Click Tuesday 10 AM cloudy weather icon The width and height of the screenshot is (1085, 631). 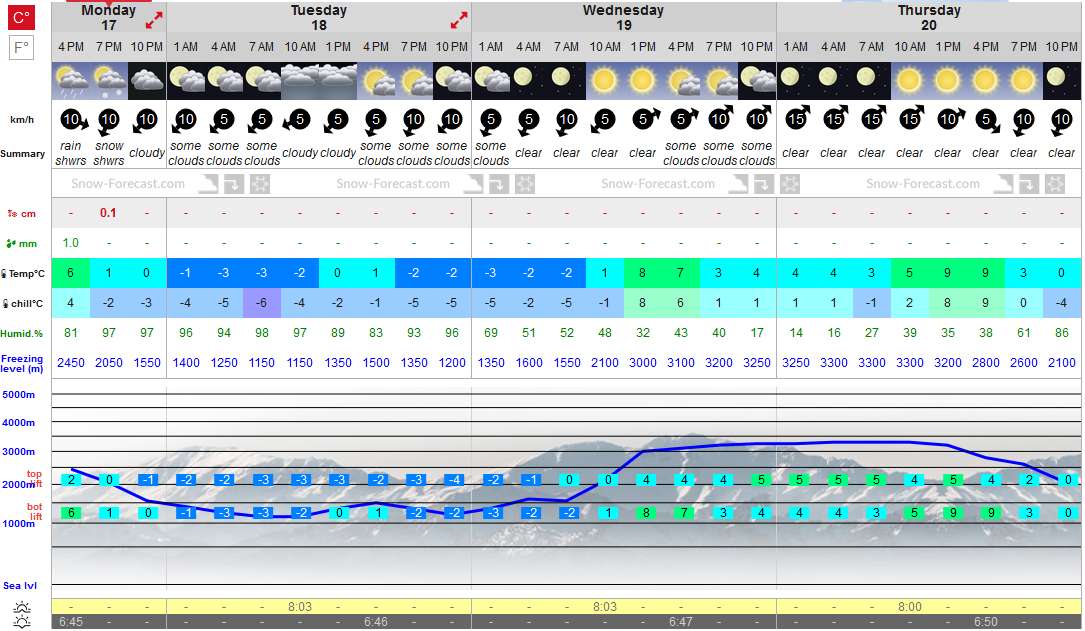click(x=300, y=81)
